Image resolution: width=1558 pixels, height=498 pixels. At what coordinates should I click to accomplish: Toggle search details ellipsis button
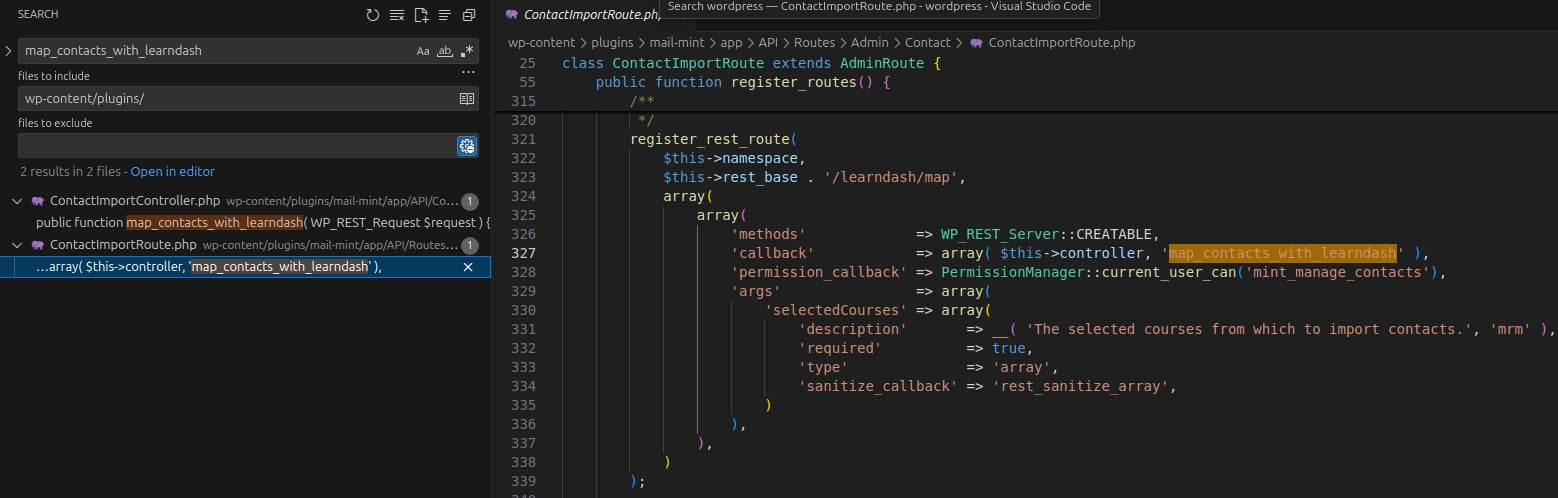(x=467, y=73)
